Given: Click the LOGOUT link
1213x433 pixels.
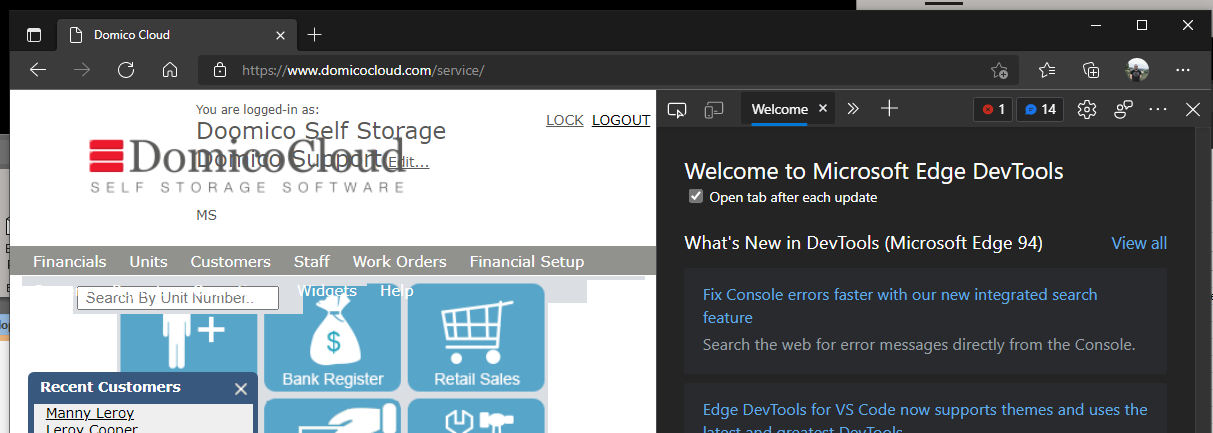Looking at the screenshot, I should pyautogui.click(x=621, y=120).
